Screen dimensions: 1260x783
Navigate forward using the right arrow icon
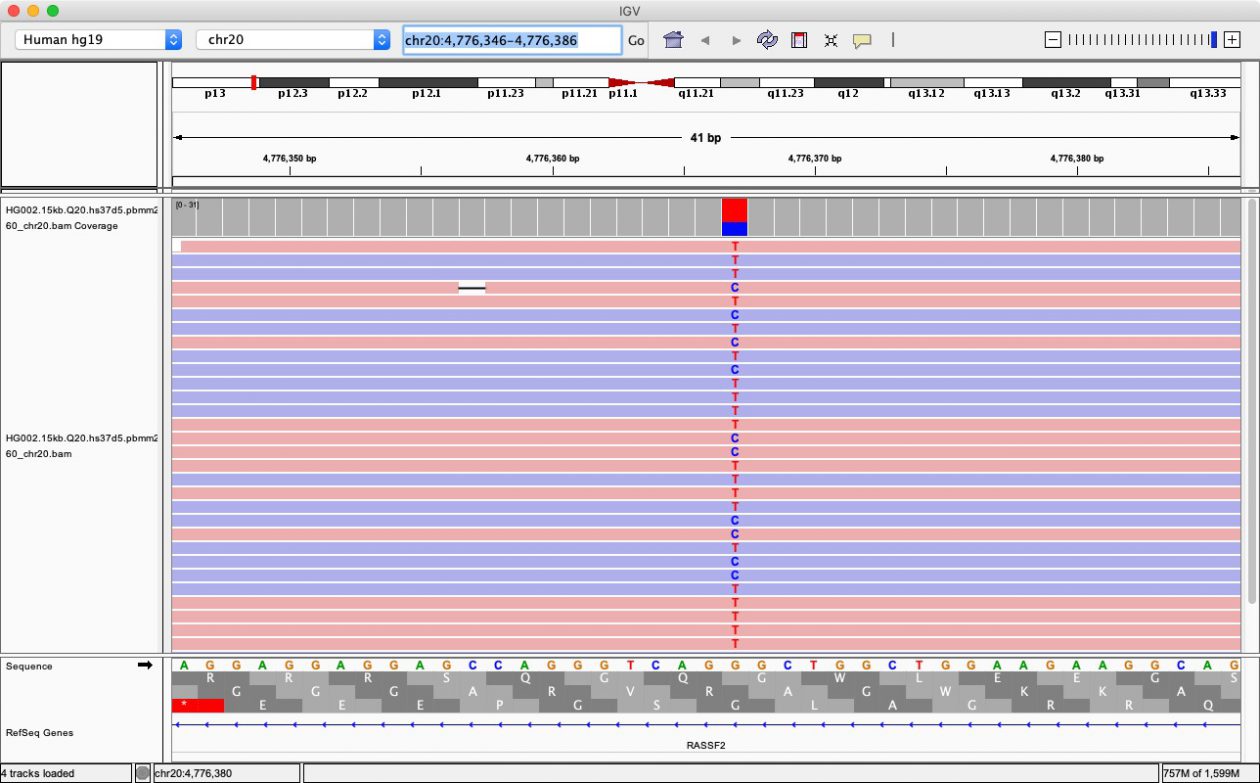(x=736, y=40)
